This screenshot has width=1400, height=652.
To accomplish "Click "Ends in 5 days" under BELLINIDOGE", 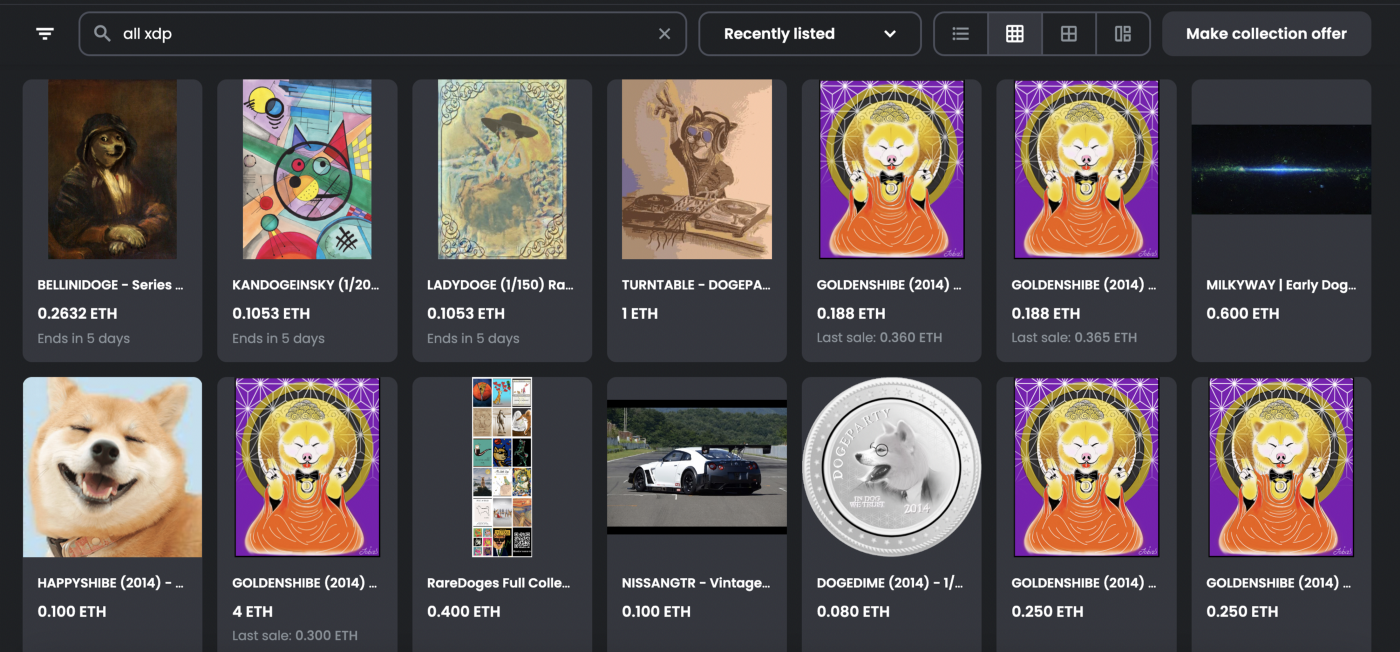I will coord(84,339).
